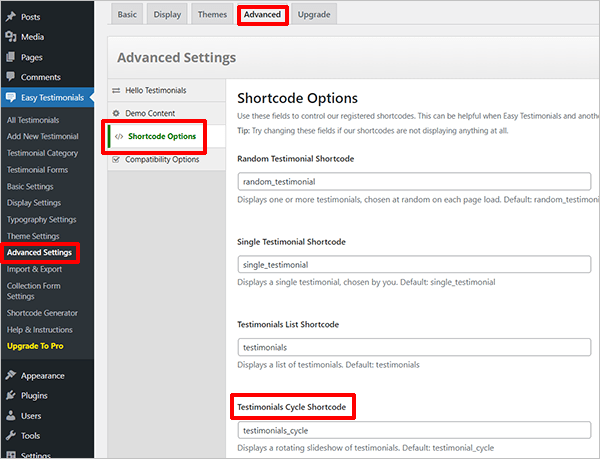Click the Random Testimonial Shortcode field
This screenshot has width=600, height=459.
click(414, 181)
